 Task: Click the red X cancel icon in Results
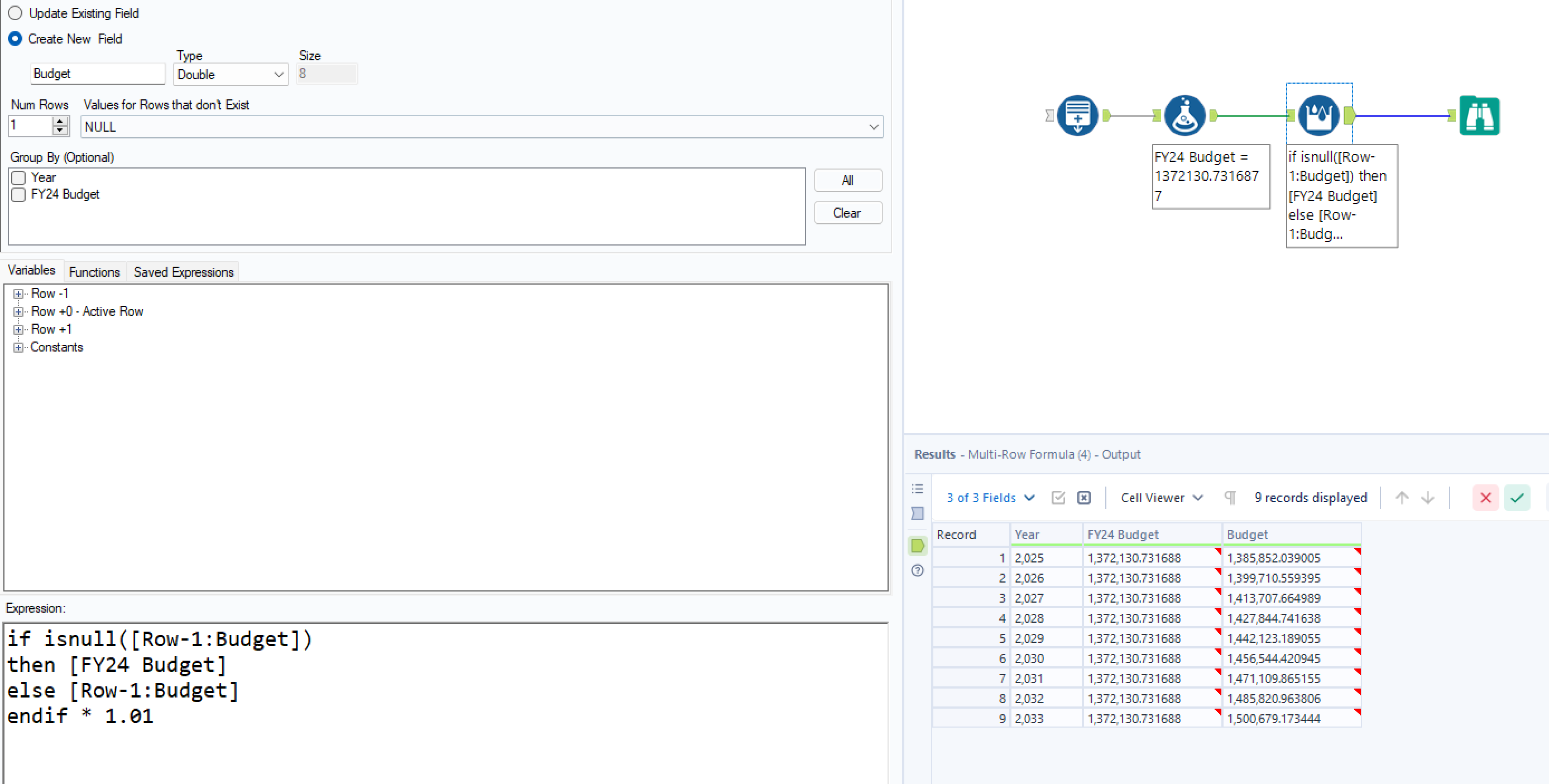[1485, 498]
